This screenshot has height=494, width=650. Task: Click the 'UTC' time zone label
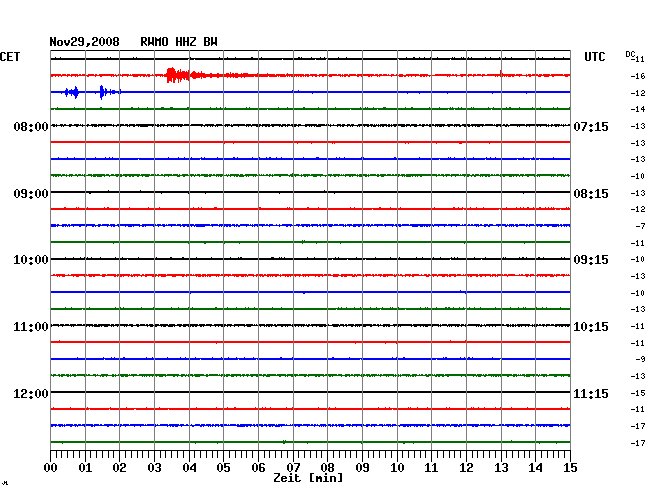pyautogui.click(x=594, y=57)
